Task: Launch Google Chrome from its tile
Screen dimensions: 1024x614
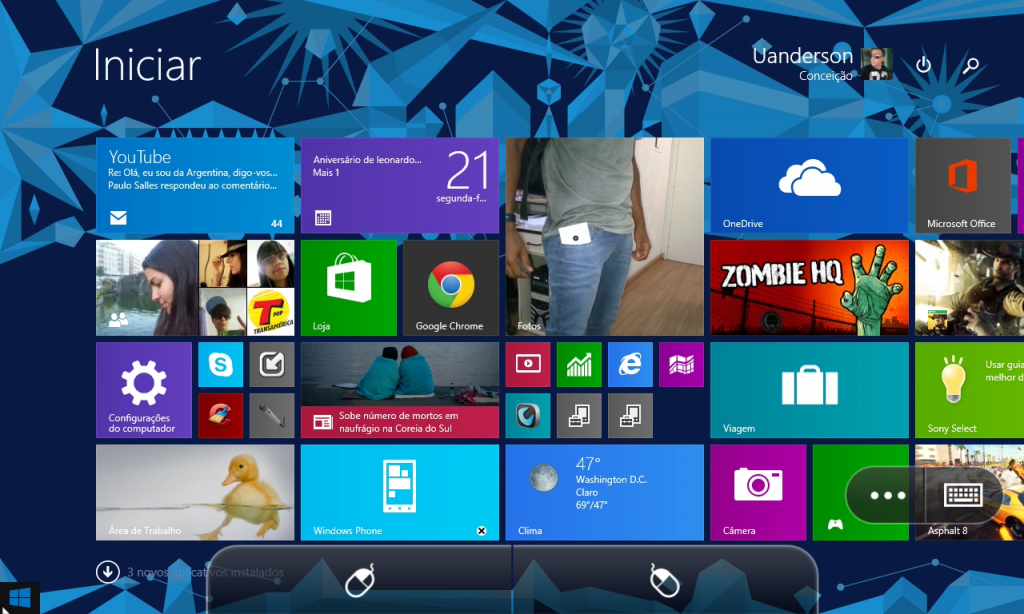Action: click(x=450, y=288)
